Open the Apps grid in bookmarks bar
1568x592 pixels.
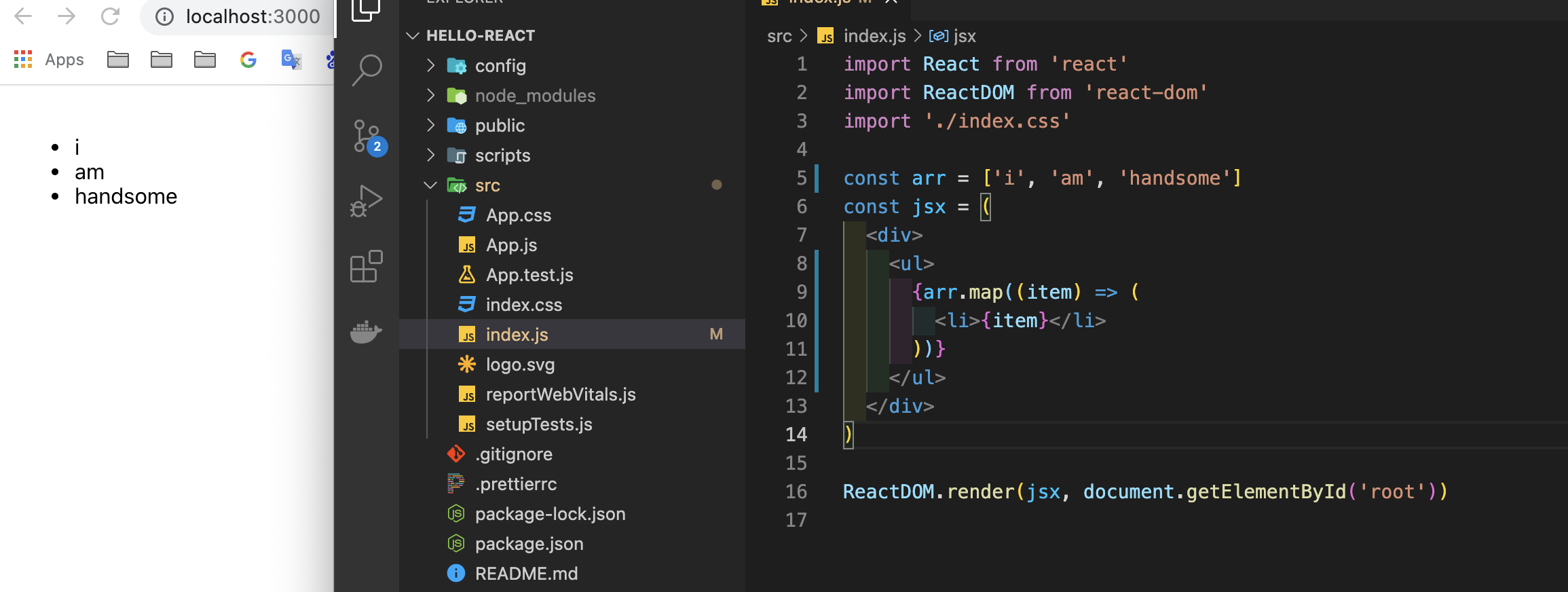(x=23, y=60)
